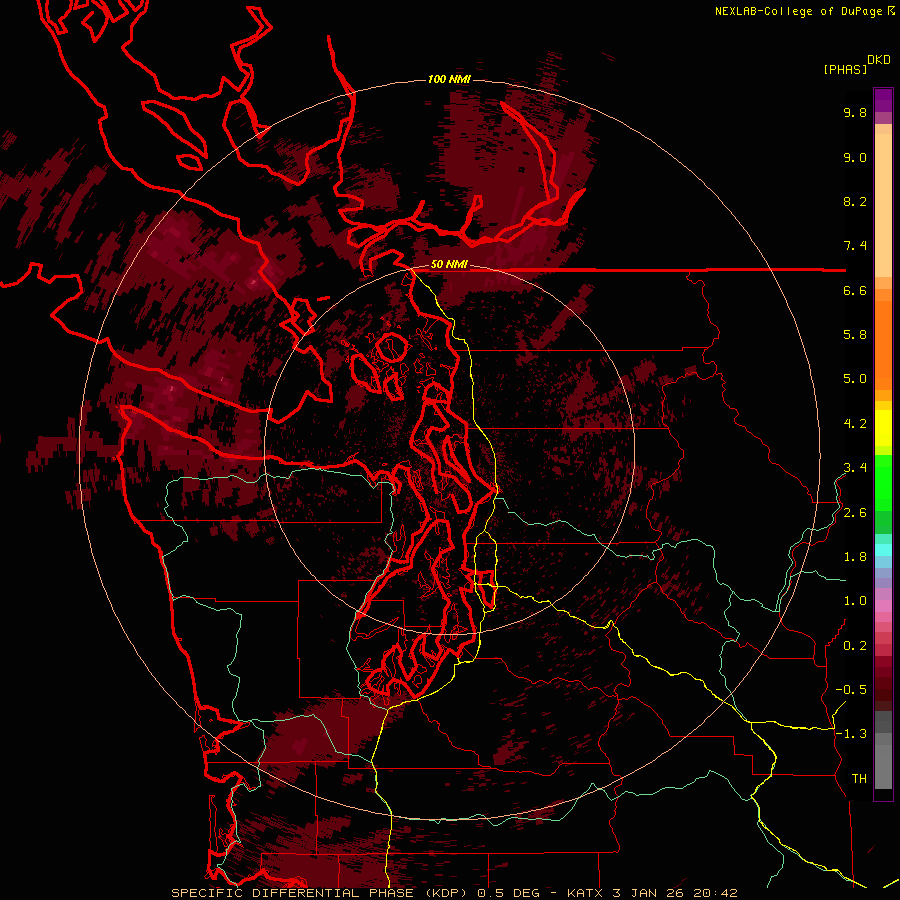Pick the purple segment at top of color bar

click(x=883, y=101)
